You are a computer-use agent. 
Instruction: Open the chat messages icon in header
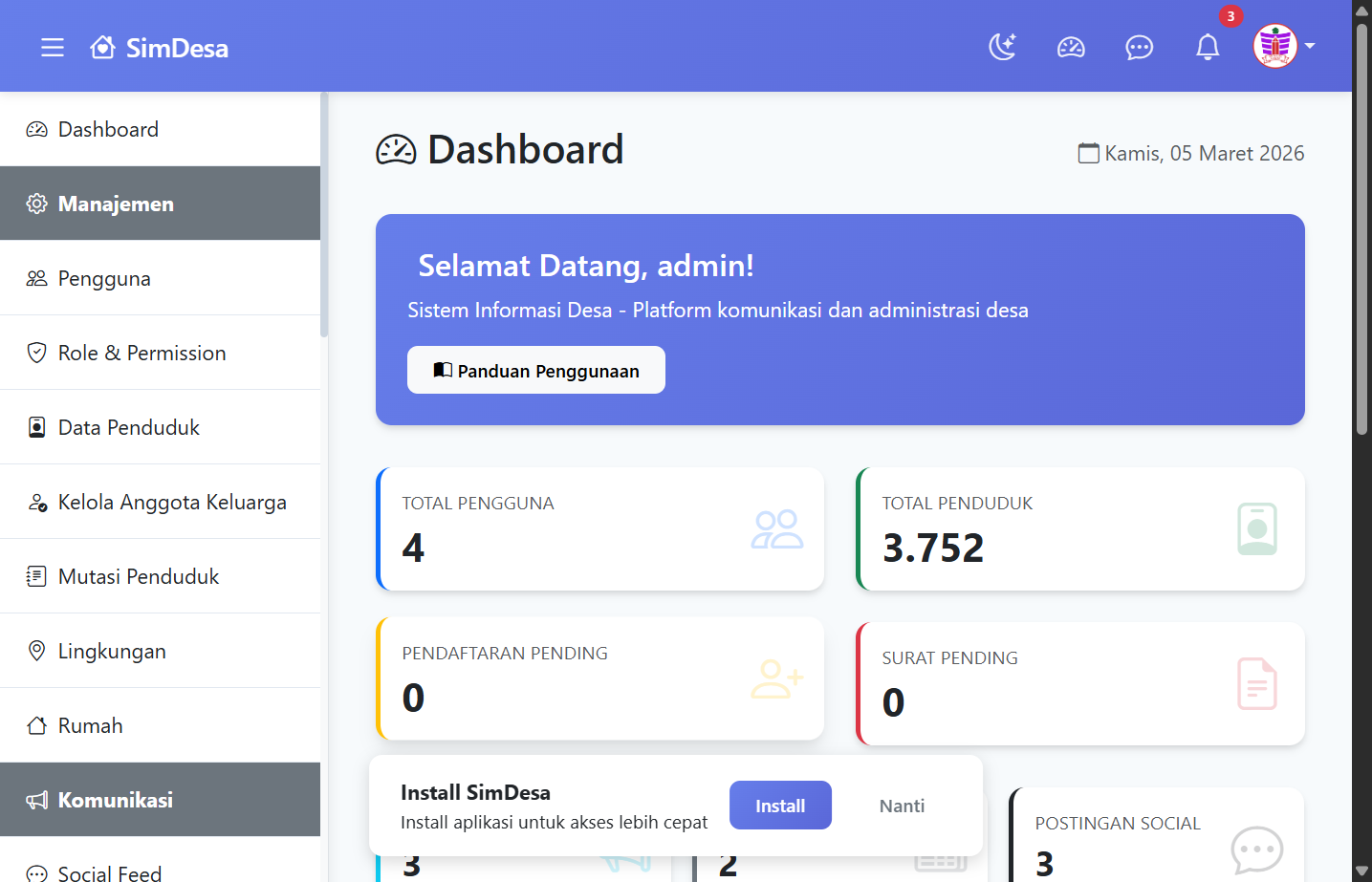point(1140,47)
